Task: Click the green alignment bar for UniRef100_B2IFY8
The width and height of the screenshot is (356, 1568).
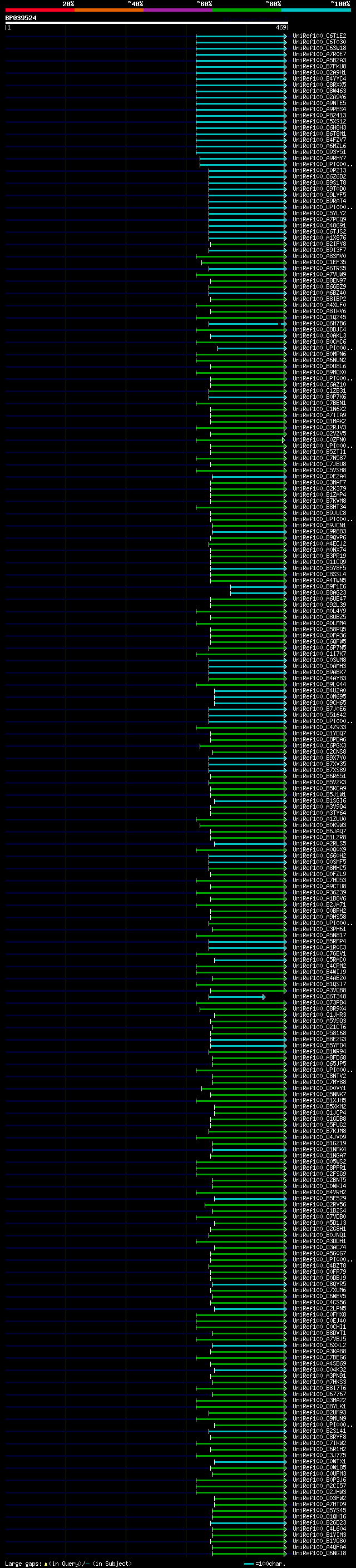Action: click(248, 244)
